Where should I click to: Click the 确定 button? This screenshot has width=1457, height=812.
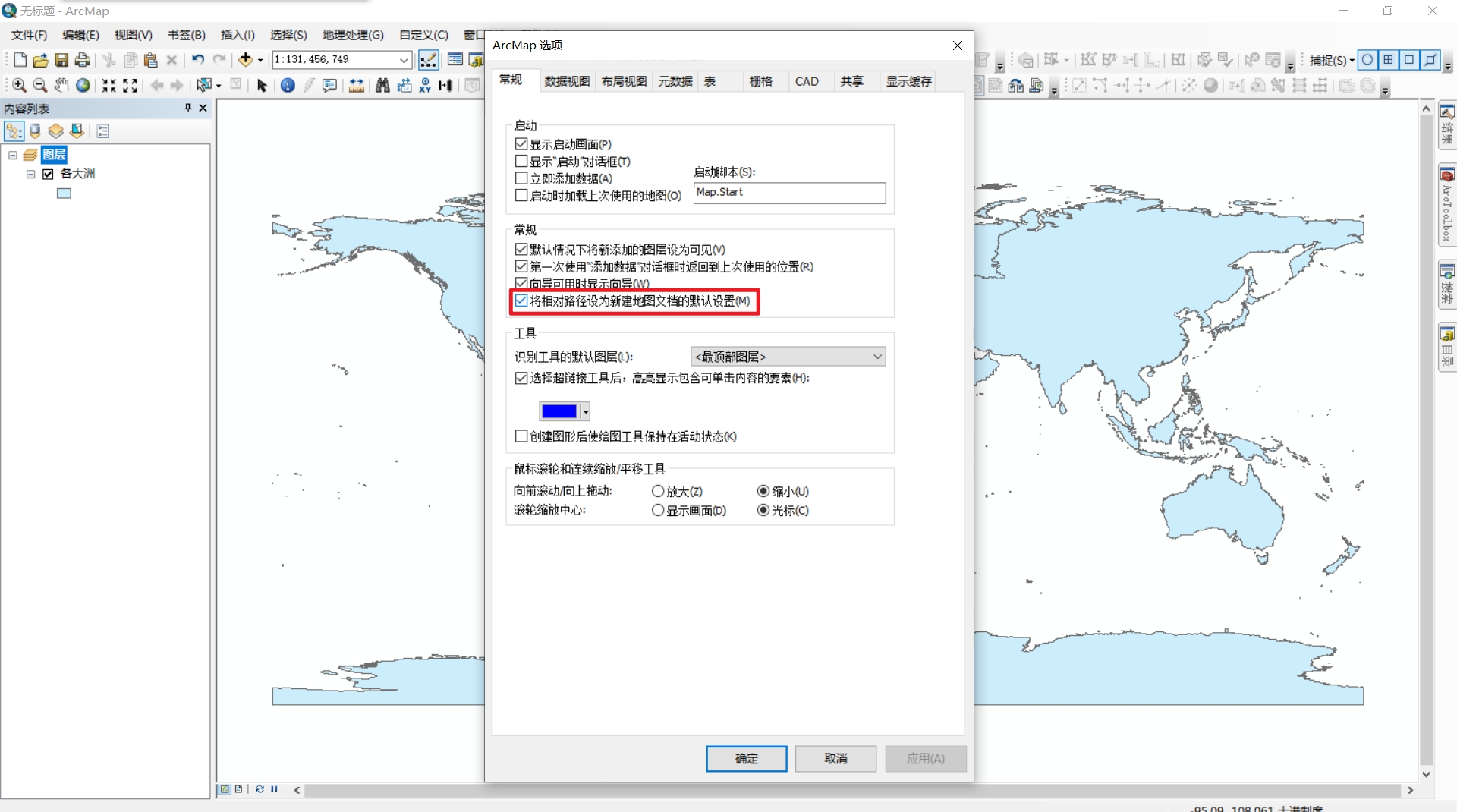[x=746, y=758]
